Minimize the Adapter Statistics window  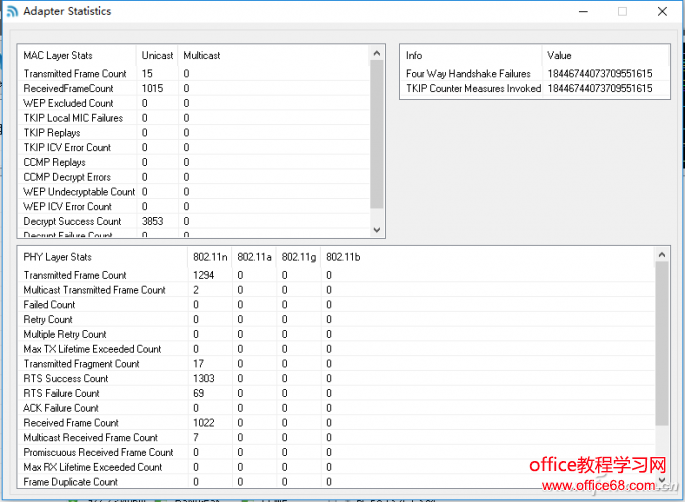583,11
